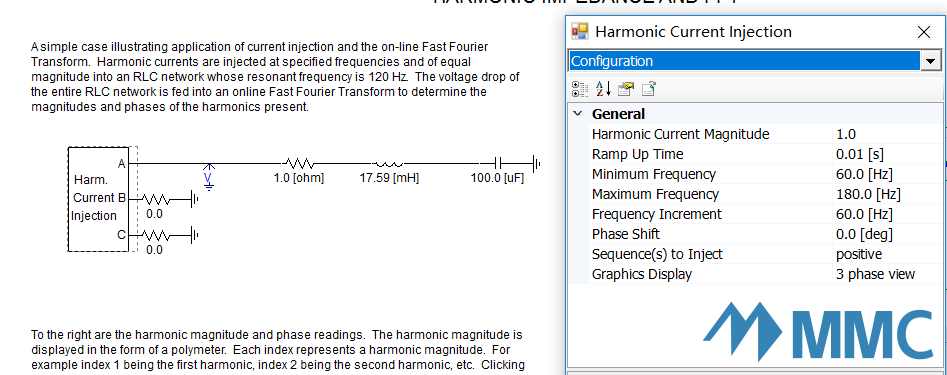Viewport: 947px width, 375px height.
Task: Select the 1.0 ohm resistor symbol
Action: click(298, 163)
